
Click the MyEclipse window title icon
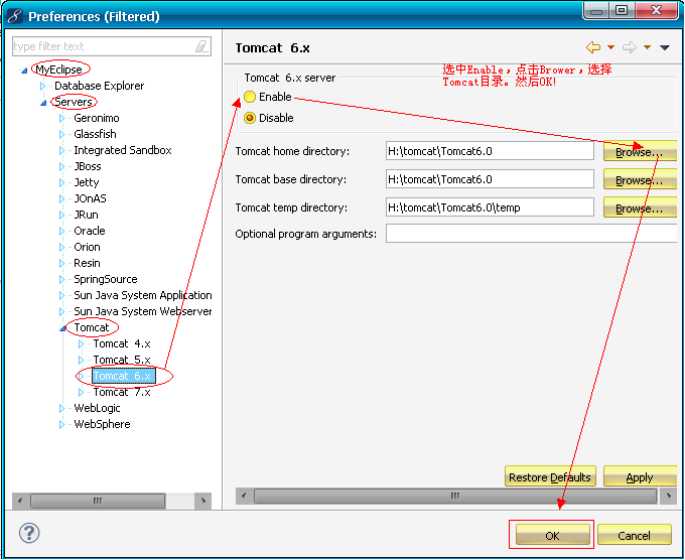pos(15,16)
